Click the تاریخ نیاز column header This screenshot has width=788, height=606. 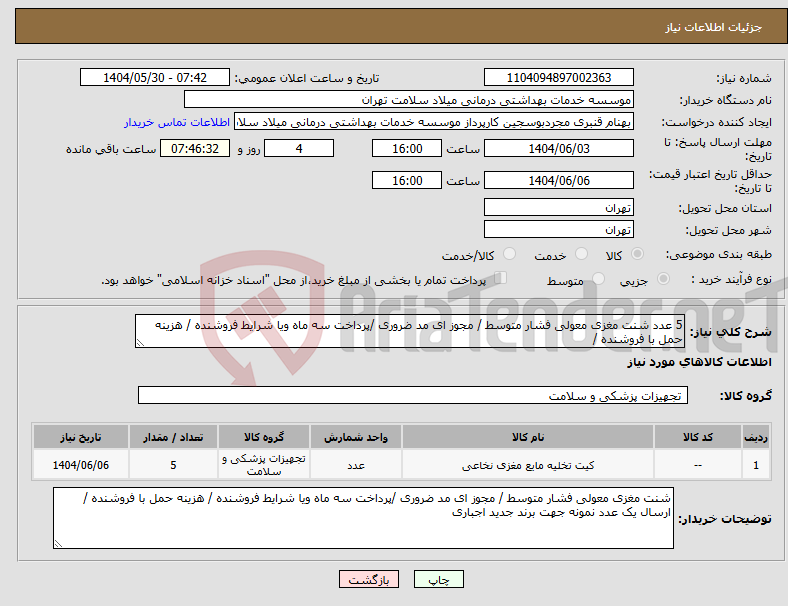pyautogui.click(x=81, y=437)
